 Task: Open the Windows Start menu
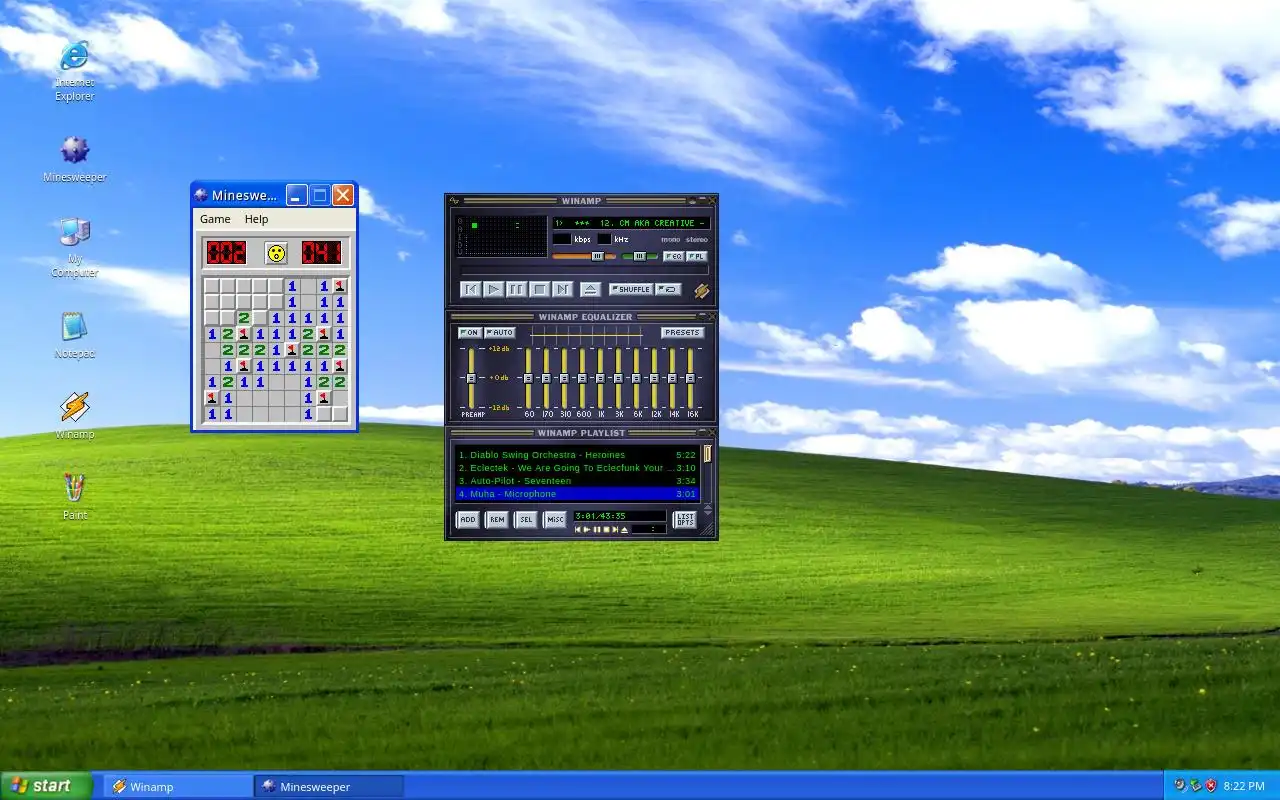pyautogui.click(x=46, y=786)
